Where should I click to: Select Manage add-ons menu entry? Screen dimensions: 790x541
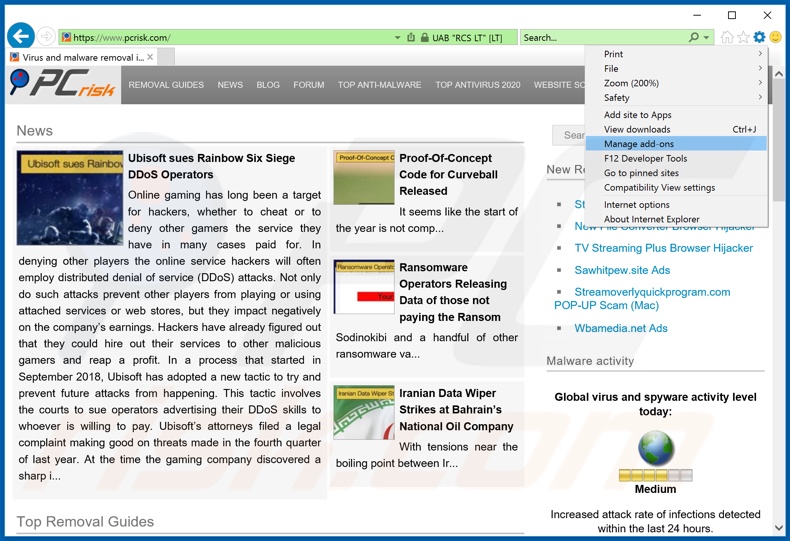[676, 144]
